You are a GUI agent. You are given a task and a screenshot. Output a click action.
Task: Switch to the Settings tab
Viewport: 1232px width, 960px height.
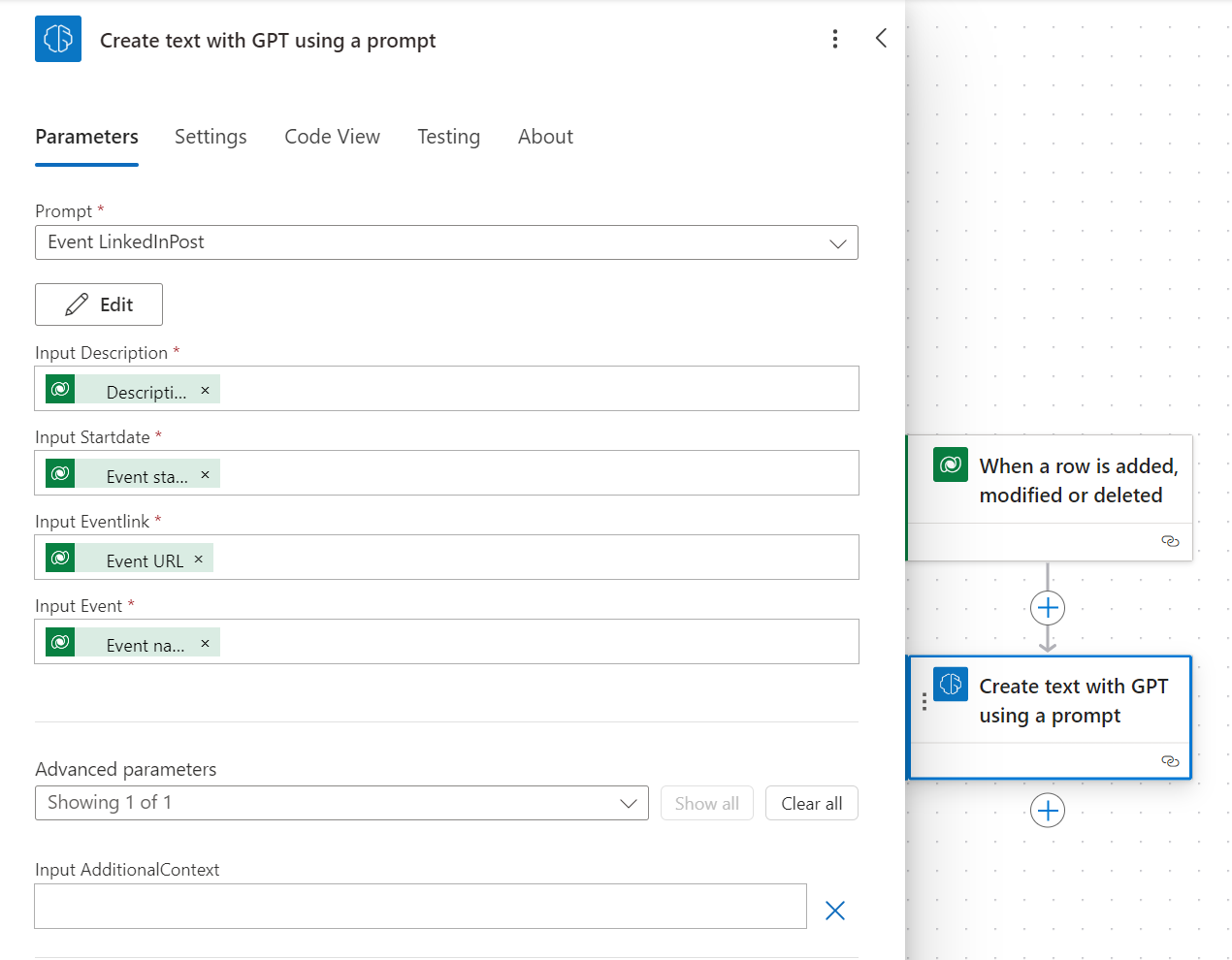[210, 137]
